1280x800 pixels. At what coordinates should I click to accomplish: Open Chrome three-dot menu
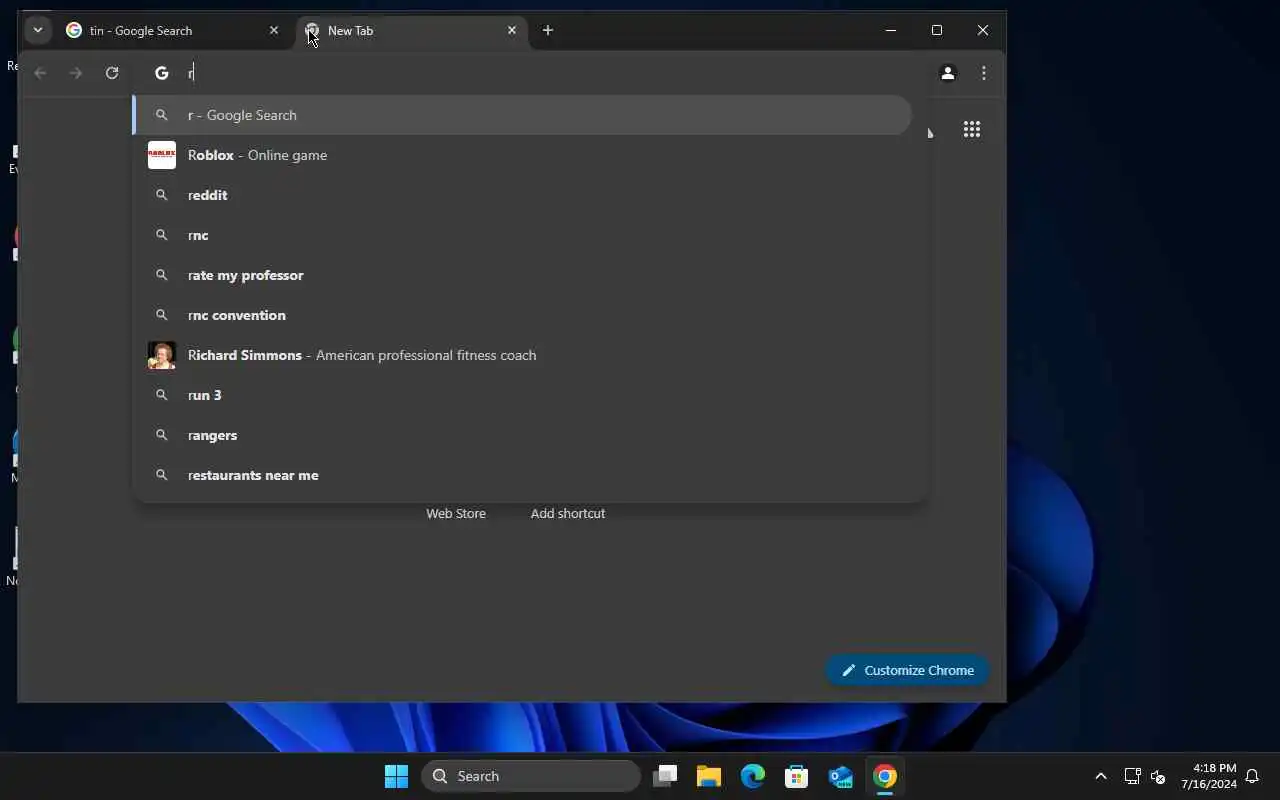(x=984, y=73)
